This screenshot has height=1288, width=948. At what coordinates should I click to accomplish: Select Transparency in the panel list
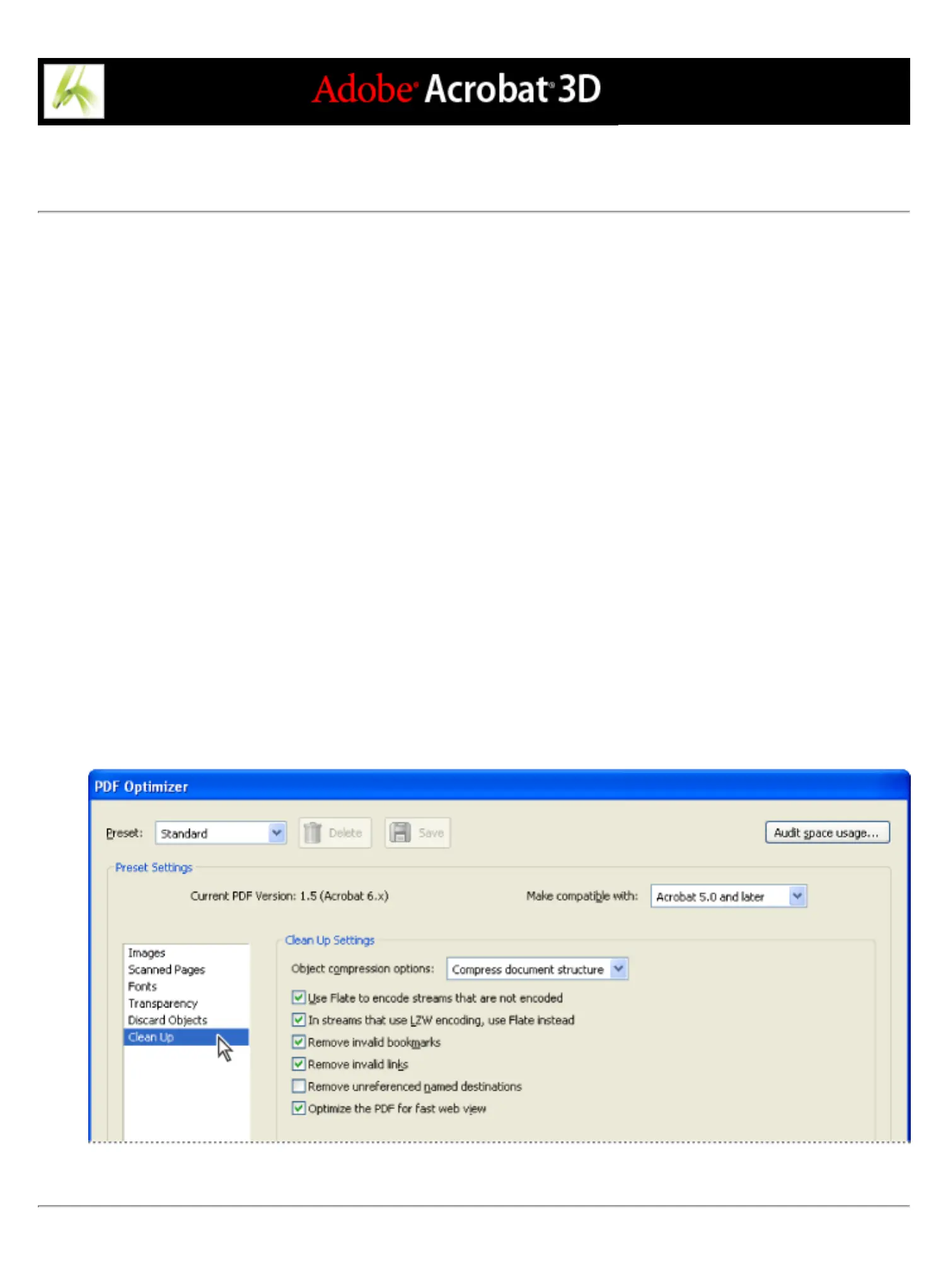(x=186, y=1003)
